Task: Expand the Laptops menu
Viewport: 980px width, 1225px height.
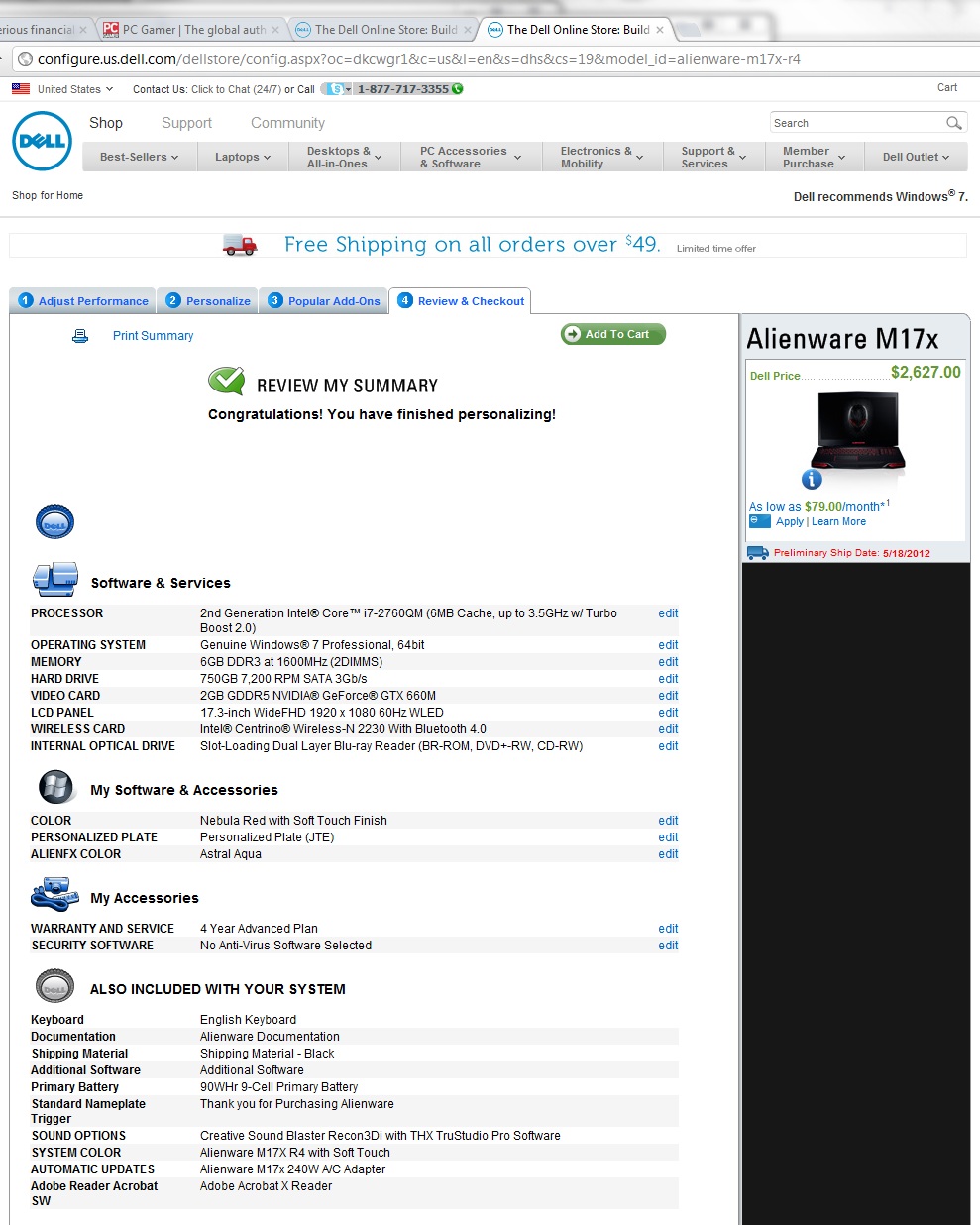Action: point(243,157)
